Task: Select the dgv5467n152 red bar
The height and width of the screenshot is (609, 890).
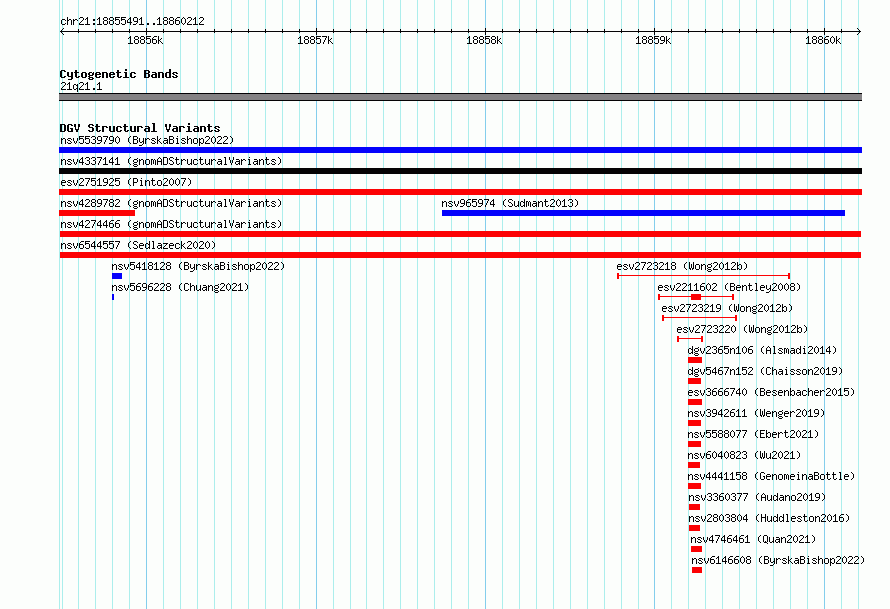Action: pyautogui.click(x=695, y=381)
